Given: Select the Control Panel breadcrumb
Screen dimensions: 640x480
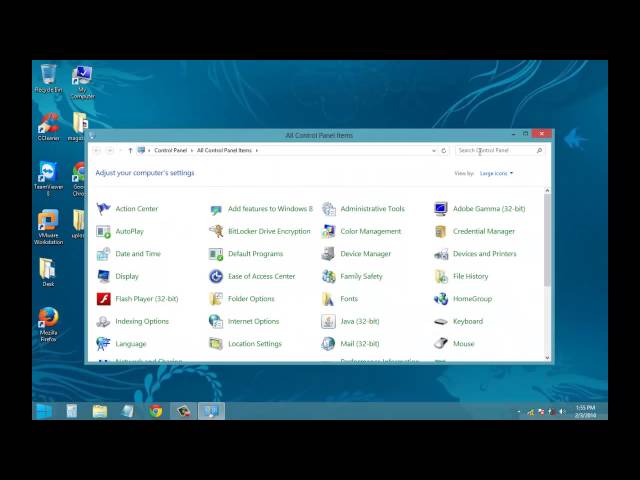Looking at the screenshot, I should [x=171, y=151].
